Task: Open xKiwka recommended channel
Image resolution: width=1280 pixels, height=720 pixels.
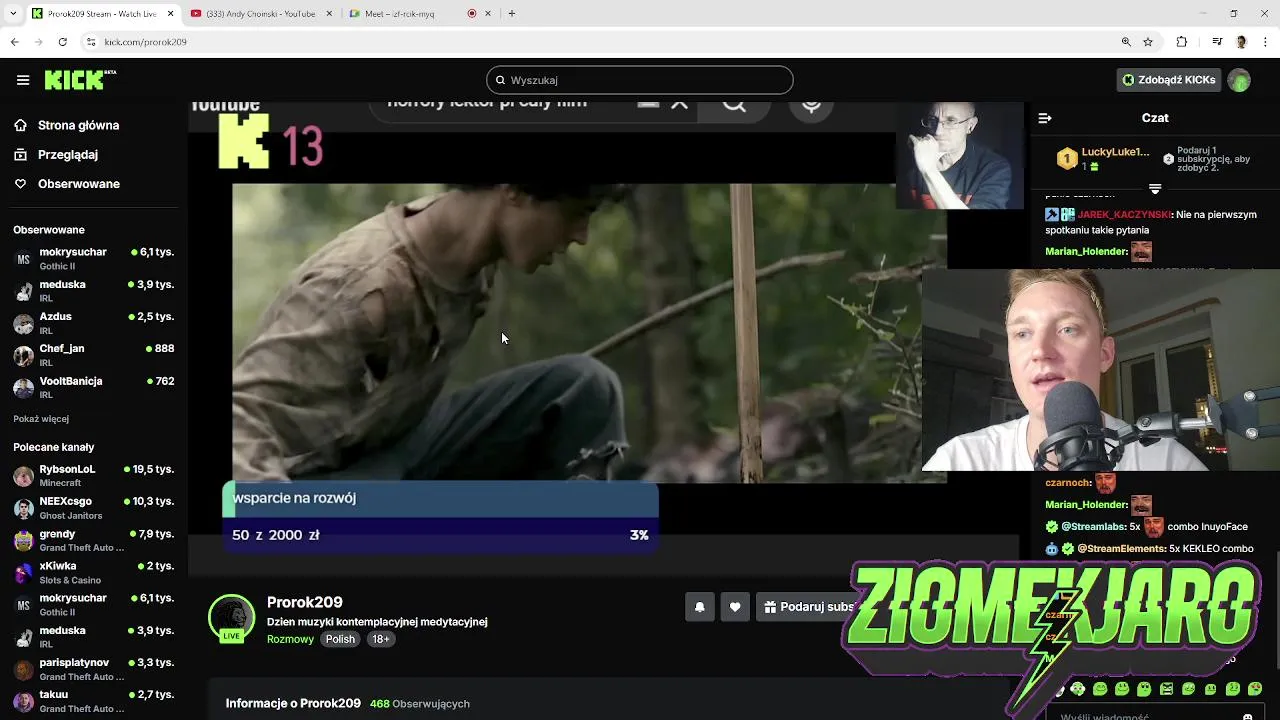Action: pyautogui.click(x=94, y=572)
